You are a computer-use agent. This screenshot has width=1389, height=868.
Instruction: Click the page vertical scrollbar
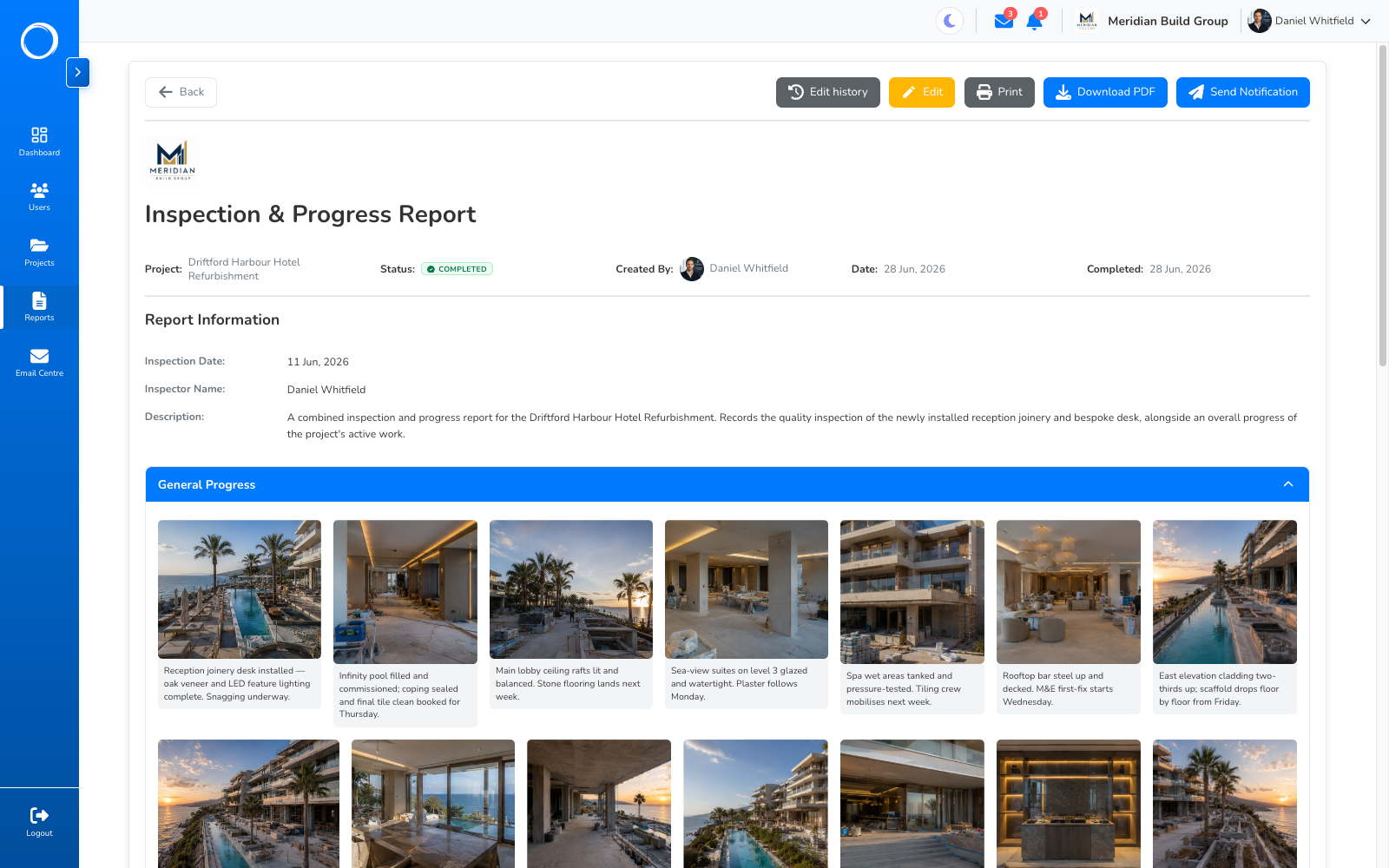(1383, 206)
